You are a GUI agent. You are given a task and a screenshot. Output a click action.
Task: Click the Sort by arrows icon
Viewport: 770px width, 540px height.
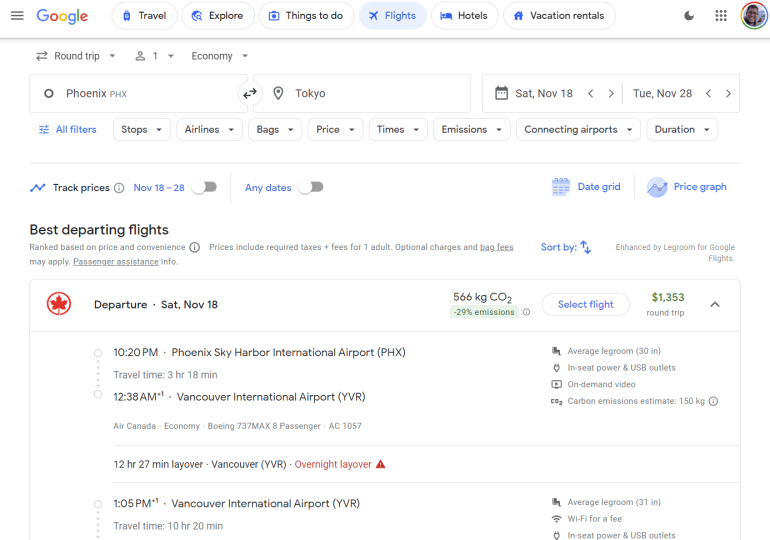[x=586, y=247]
